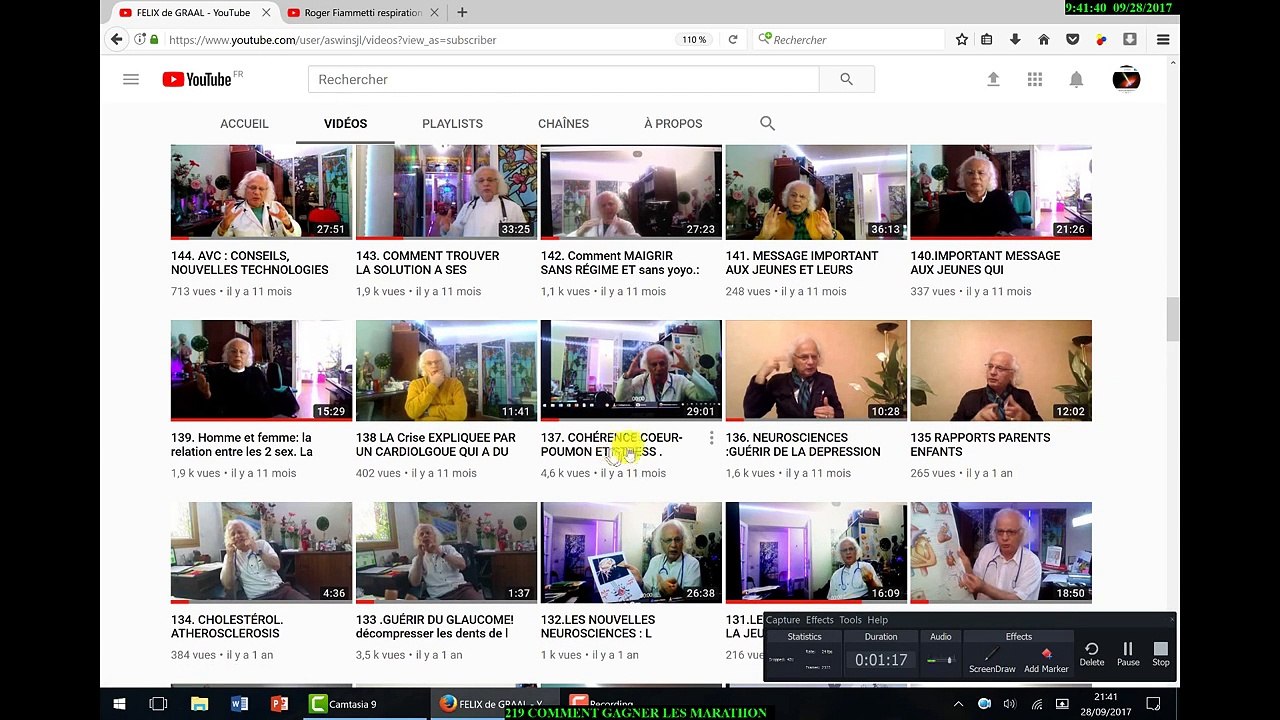Pause the screen recording

click(1128, 654)
